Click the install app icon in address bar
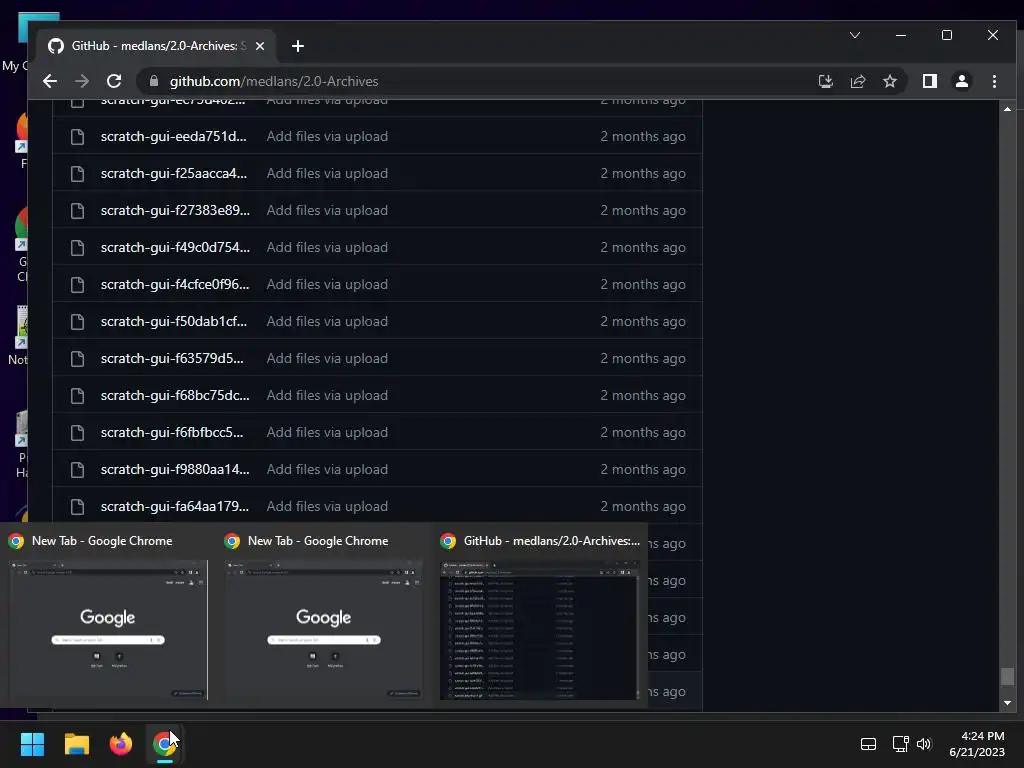Image resolution: width=1024 pixels, height=768 pixels. 825,81
